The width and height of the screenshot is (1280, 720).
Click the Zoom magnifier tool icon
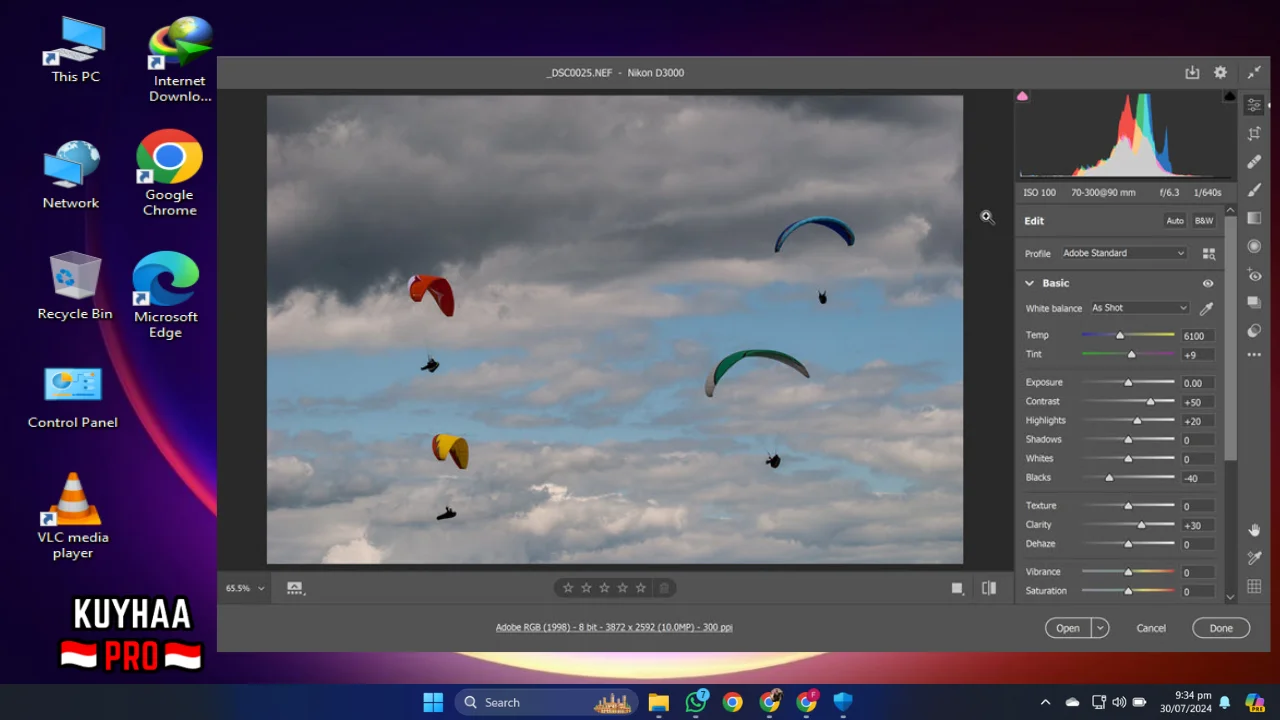[987, 217]
